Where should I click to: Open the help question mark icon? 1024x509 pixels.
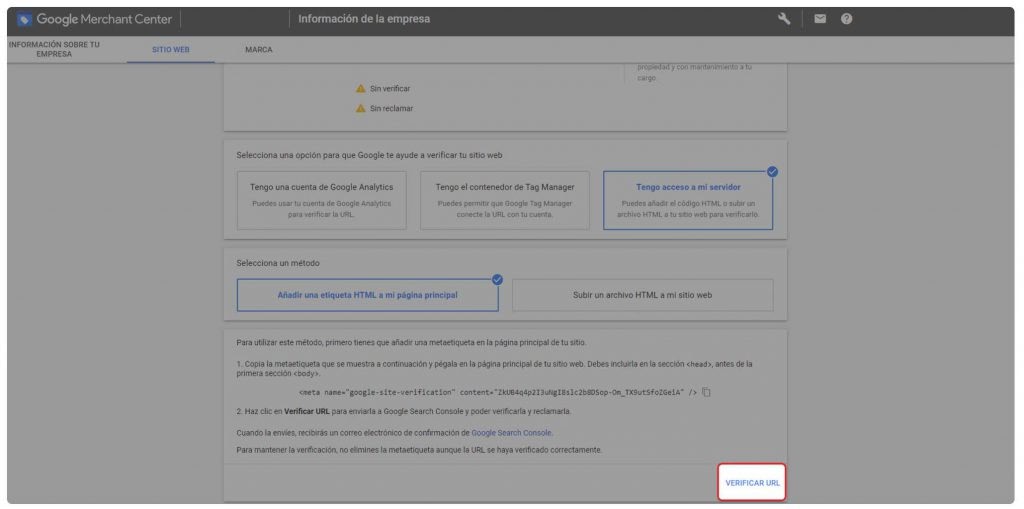coord(846,19)
